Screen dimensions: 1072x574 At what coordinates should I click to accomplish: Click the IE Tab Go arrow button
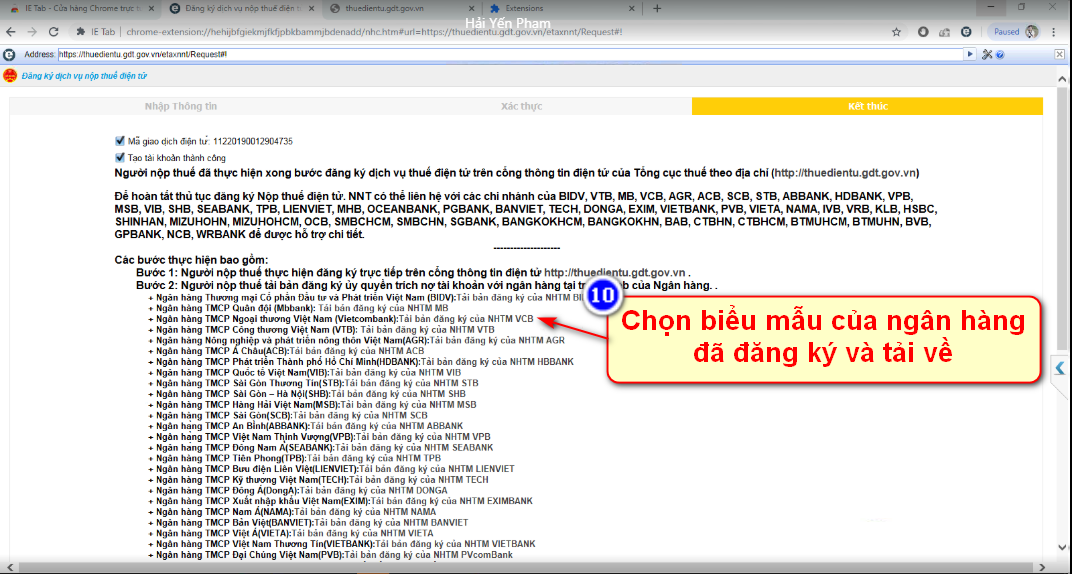point(969,54)
